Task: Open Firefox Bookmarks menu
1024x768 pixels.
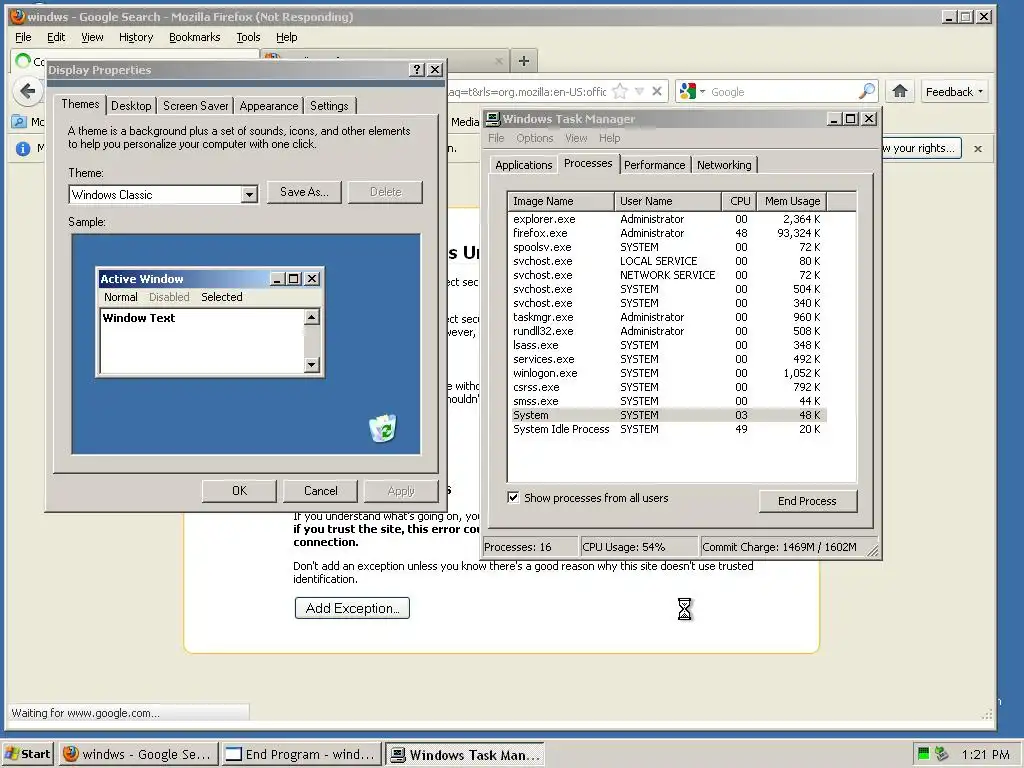Action: [195, 37]
